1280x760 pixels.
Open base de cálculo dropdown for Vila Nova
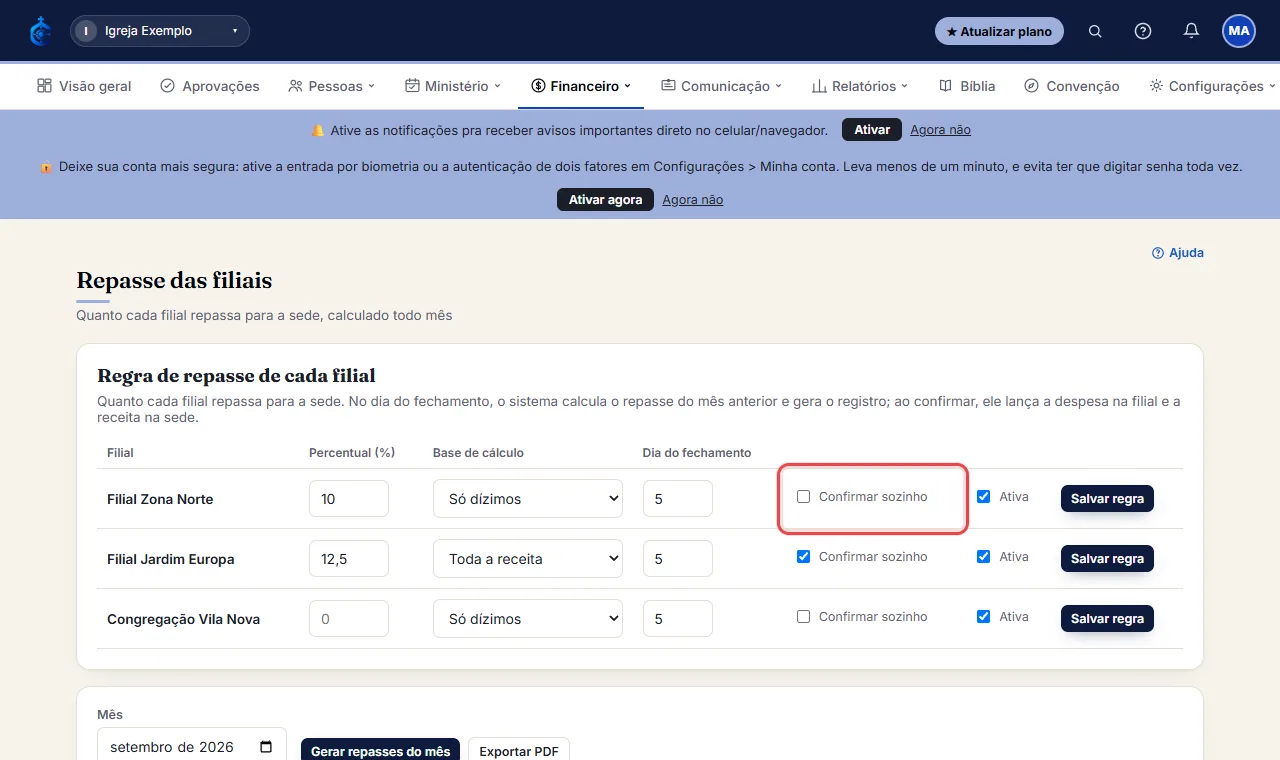[x=528, y=619]
